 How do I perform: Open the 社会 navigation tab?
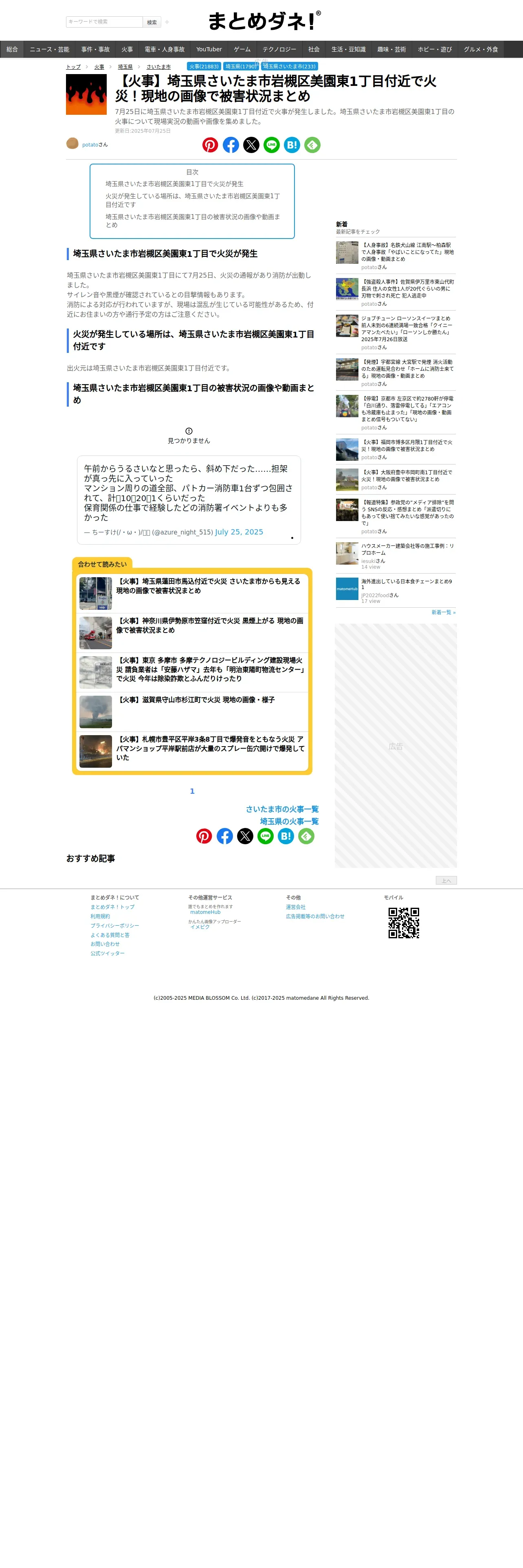[x=314, y=49]
